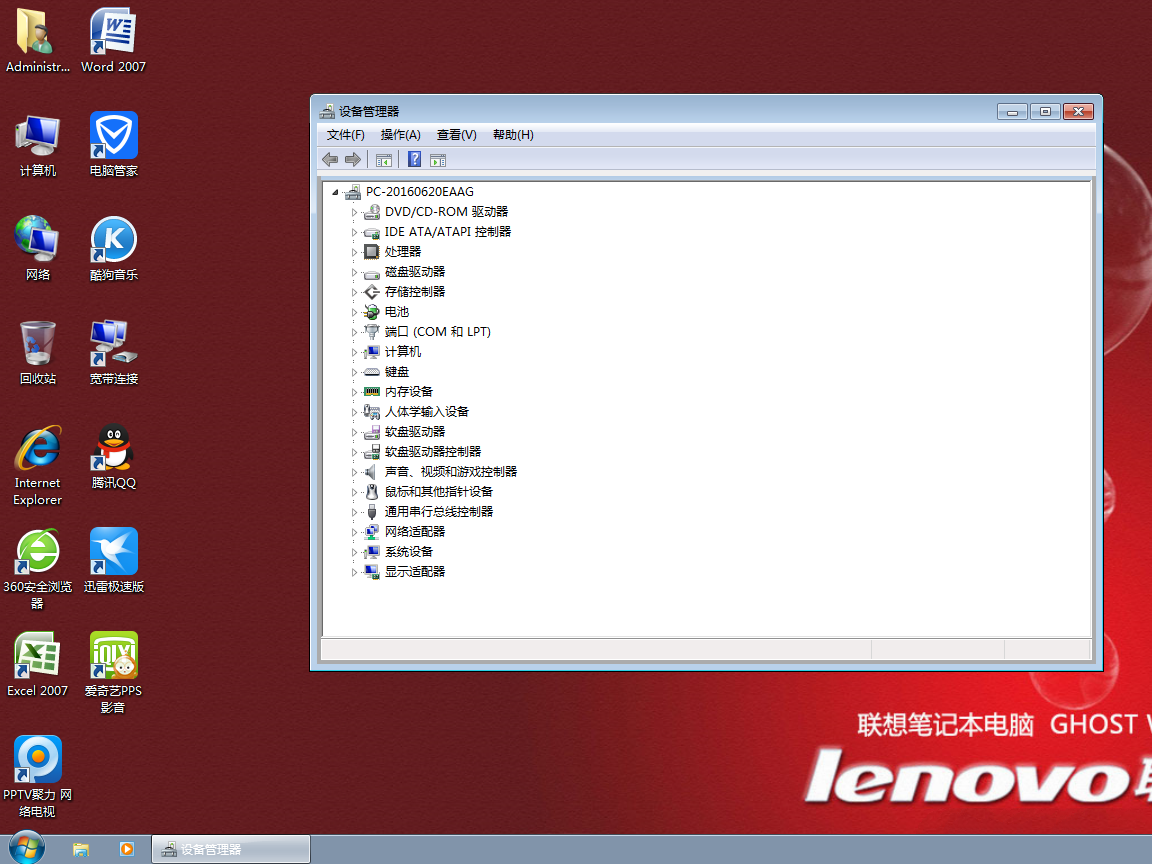The height and width of the screenshot is (864, 1152).
Task: Click the show/hide action pane toolbar icon
Action: tap(437, 160)
